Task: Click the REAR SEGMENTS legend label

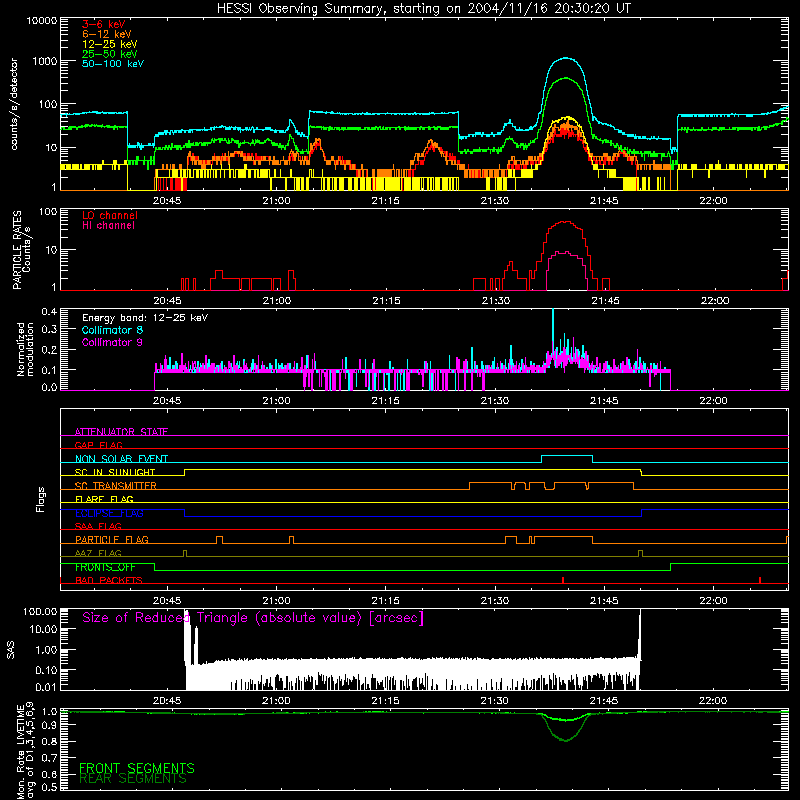Action: click(133, 779)
